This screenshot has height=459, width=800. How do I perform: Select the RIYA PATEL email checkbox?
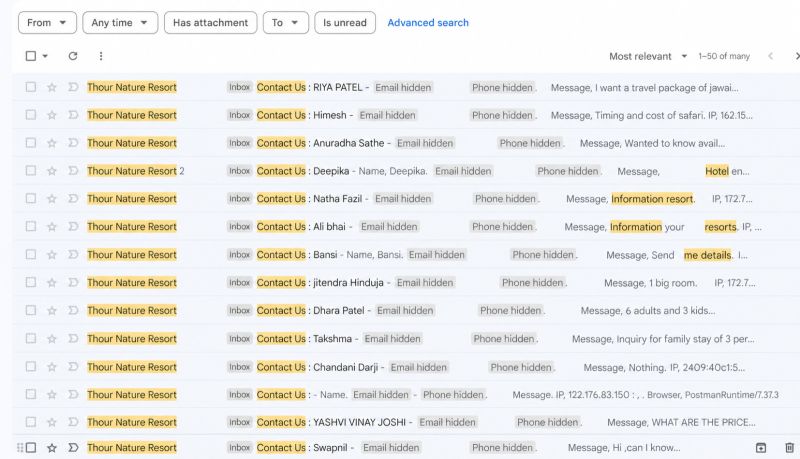(x=31, y=87)
